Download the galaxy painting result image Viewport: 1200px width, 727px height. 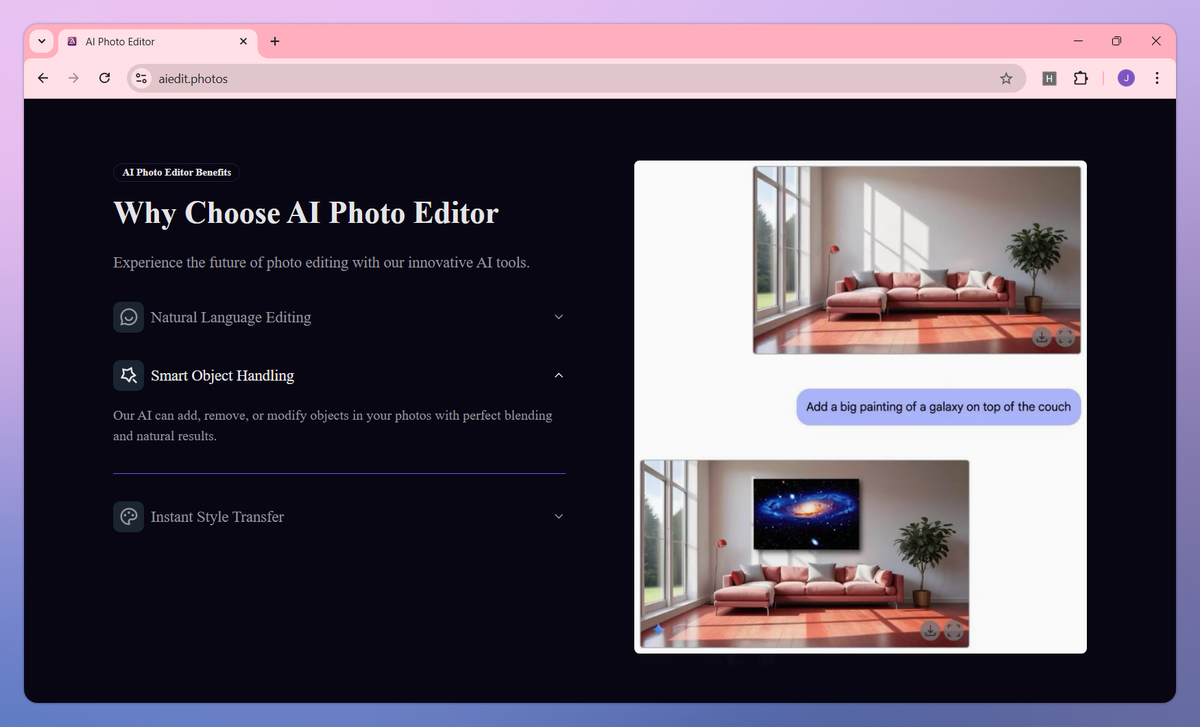click(929, 630)
